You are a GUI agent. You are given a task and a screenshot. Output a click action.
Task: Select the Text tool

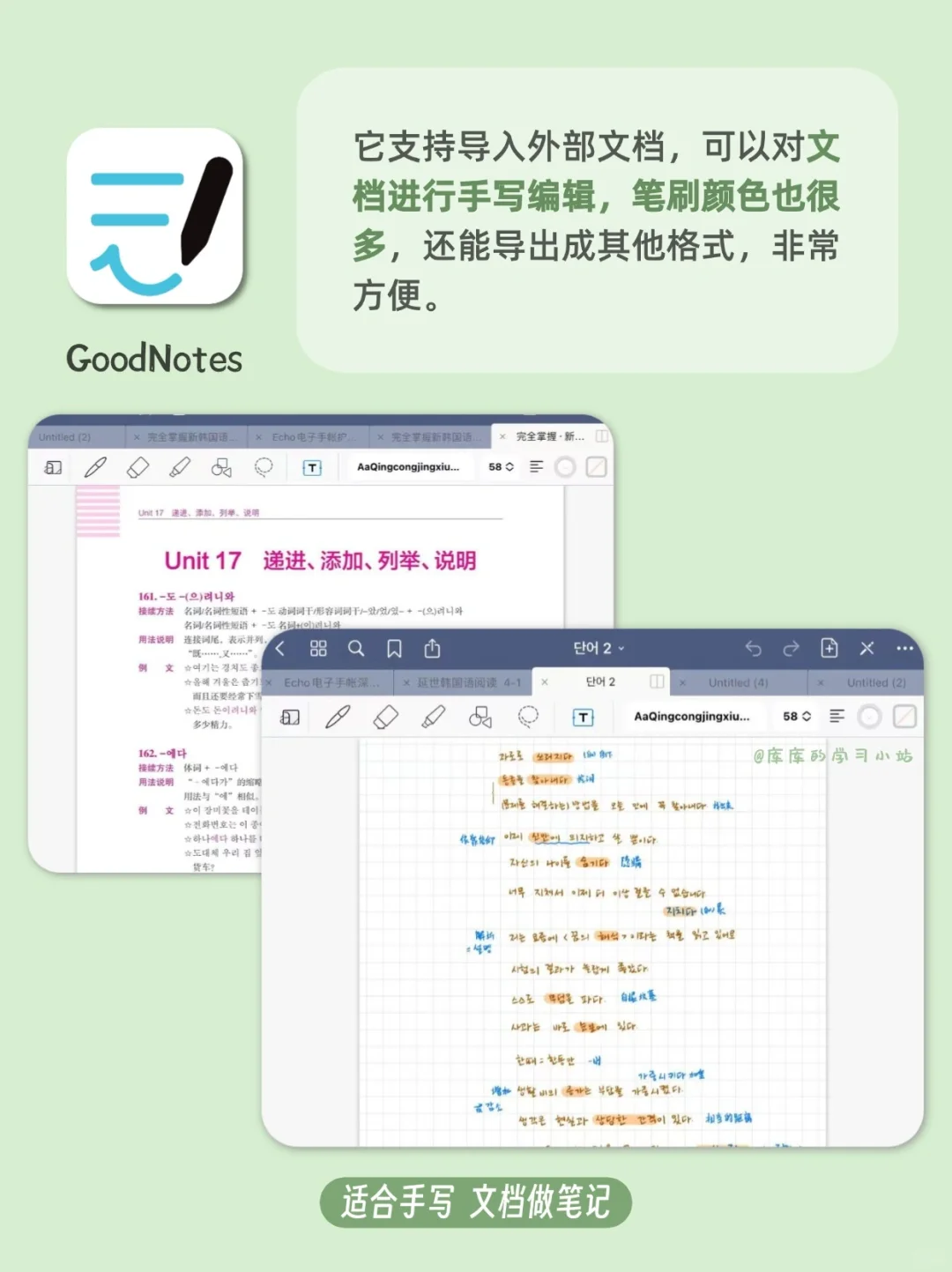click(582, 715)
